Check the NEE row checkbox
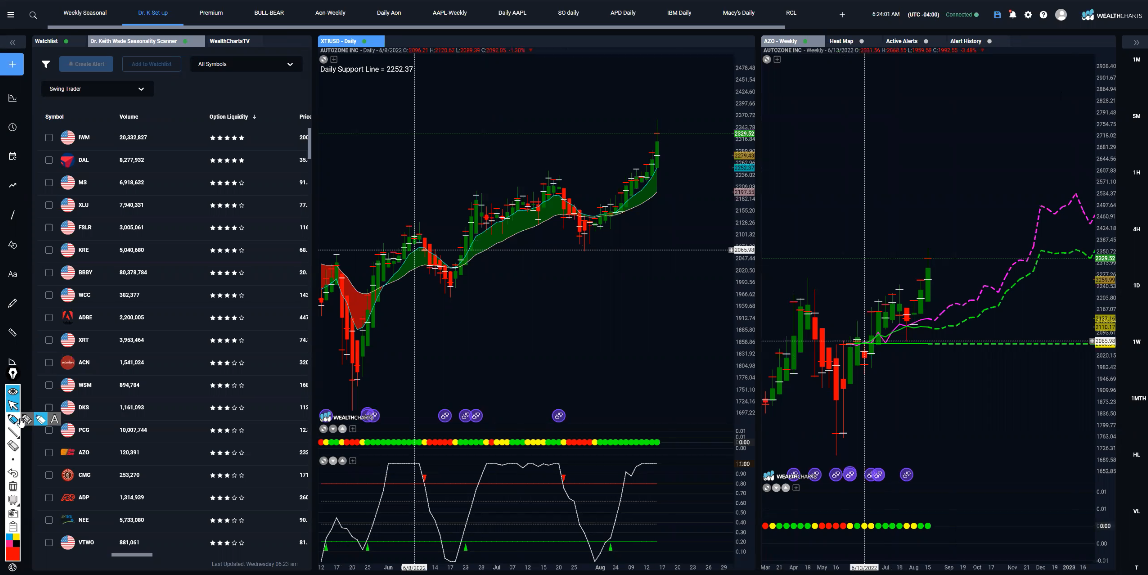Screen dimensions: 1148x575 (x=49, y=520)
